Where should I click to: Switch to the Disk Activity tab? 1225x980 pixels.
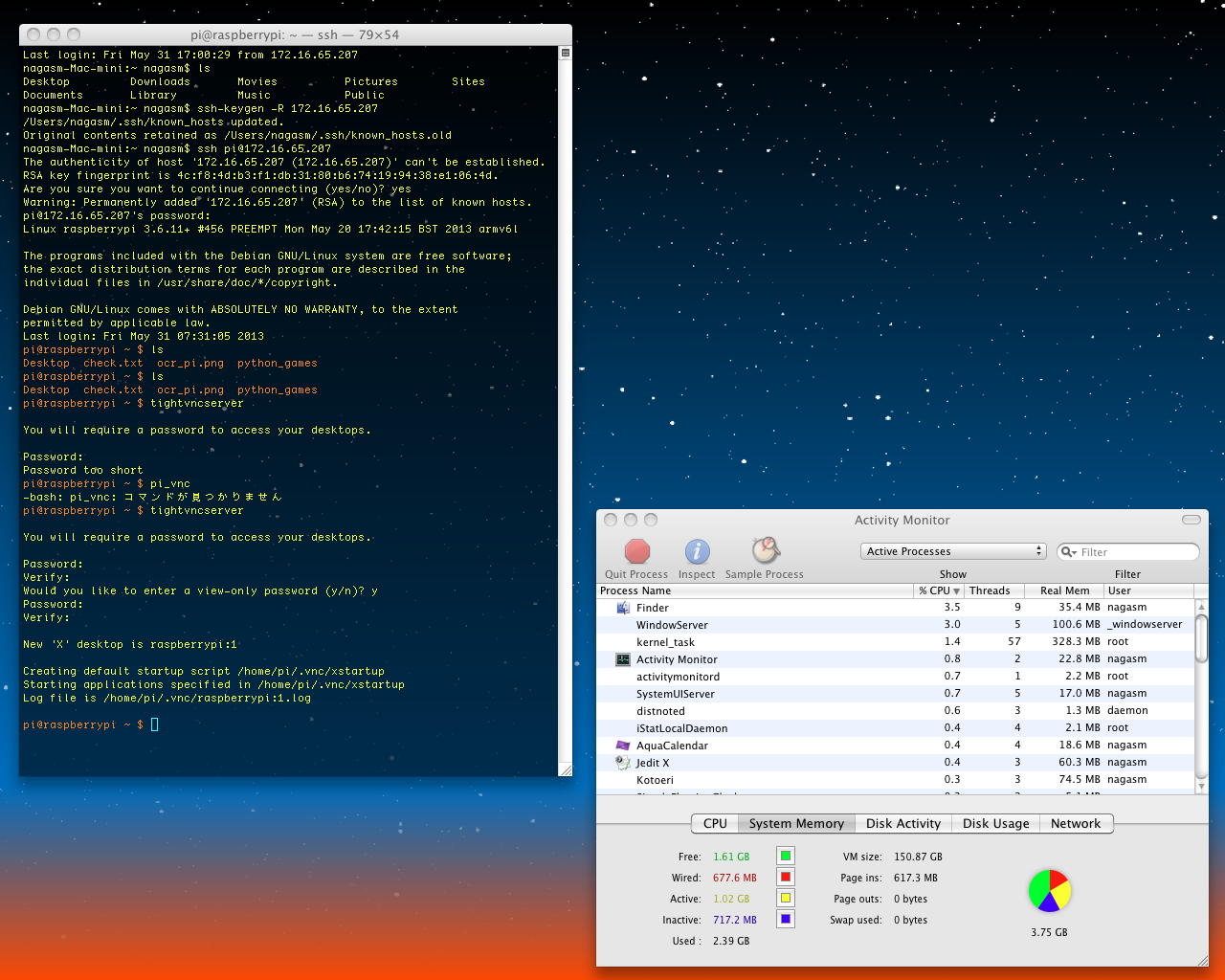pos(902,824)
